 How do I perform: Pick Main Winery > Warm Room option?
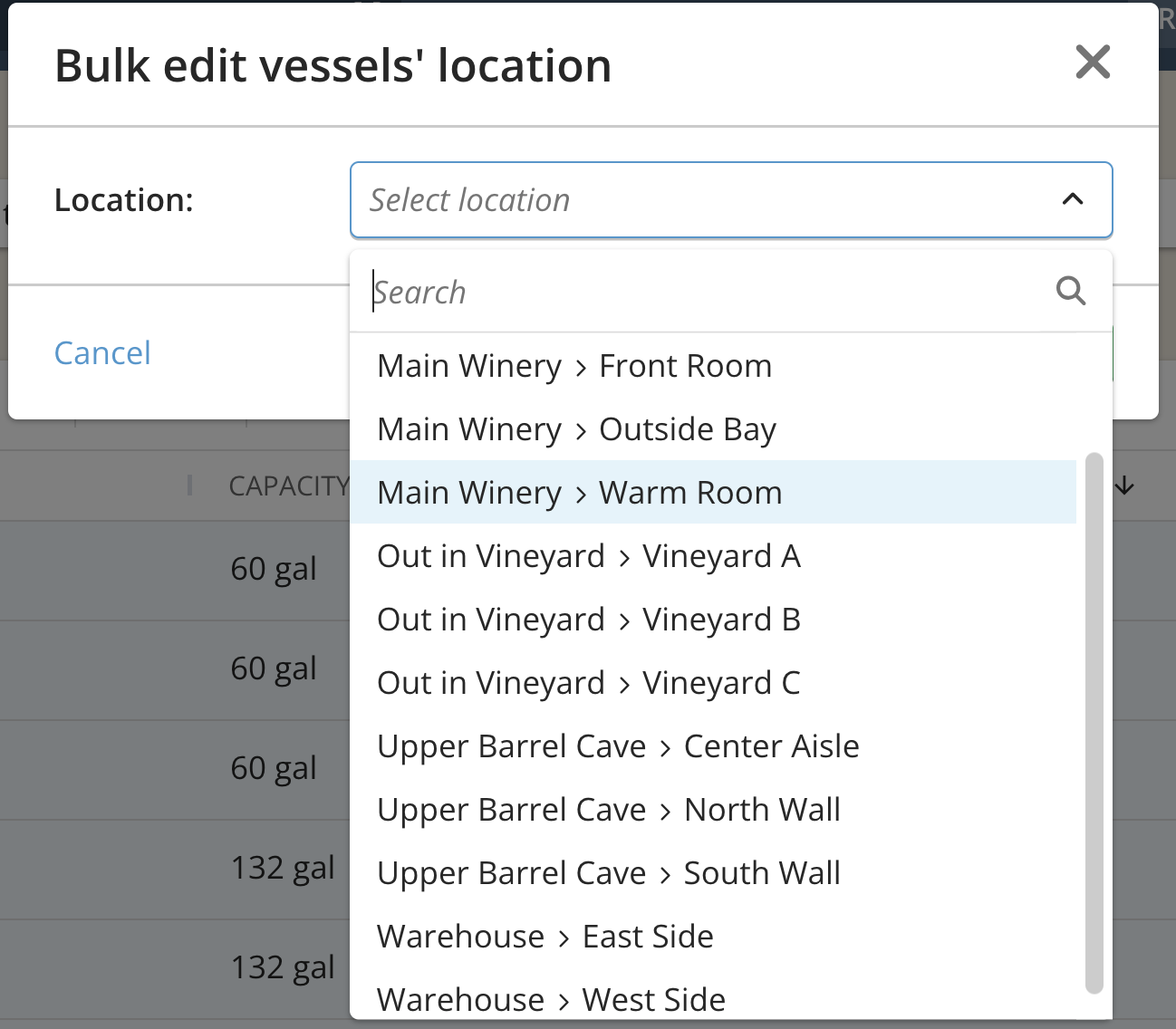point(713,492)
